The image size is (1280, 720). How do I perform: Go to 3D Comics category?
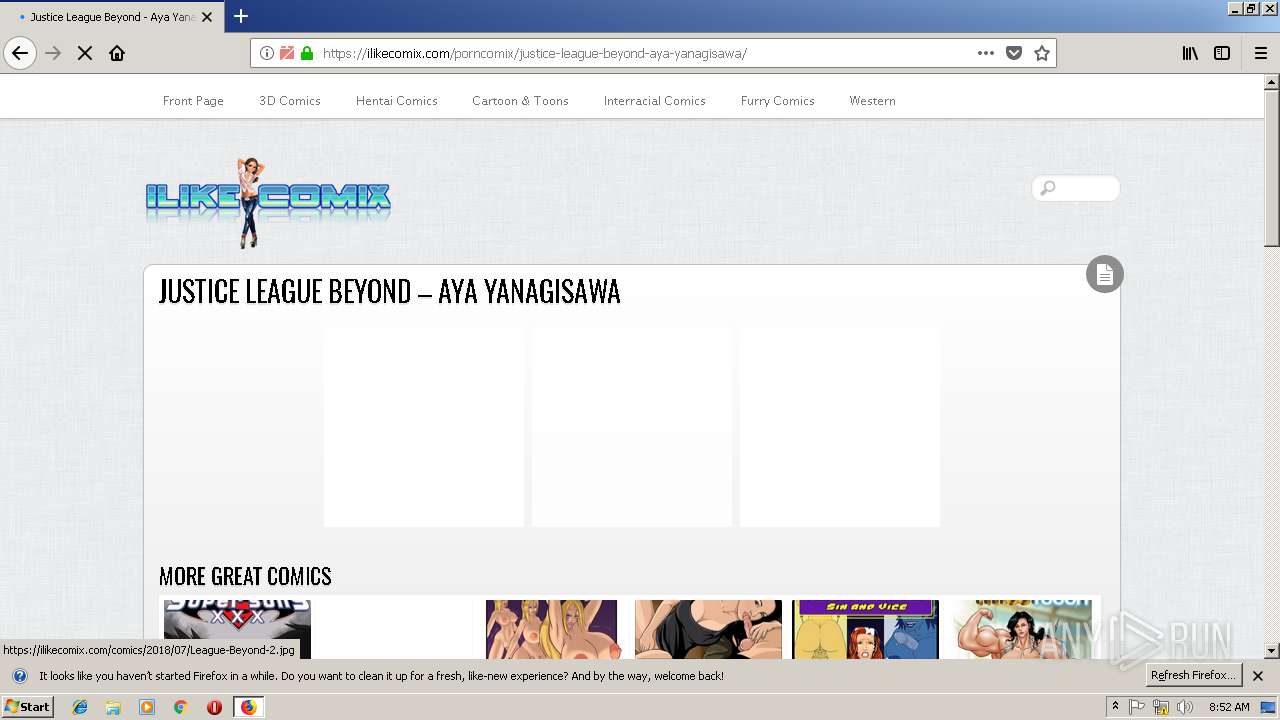pos(290,101)
